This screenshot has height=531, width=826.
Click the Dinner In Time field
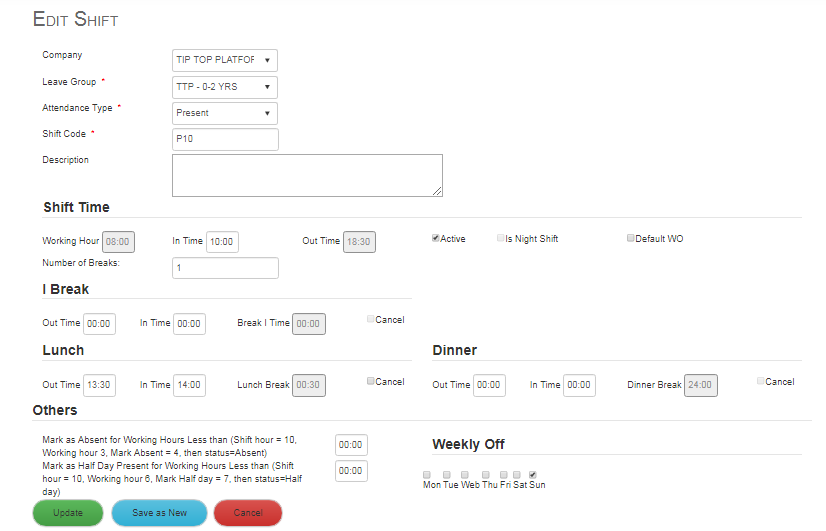pyautogui.click(x=579, y=385)
